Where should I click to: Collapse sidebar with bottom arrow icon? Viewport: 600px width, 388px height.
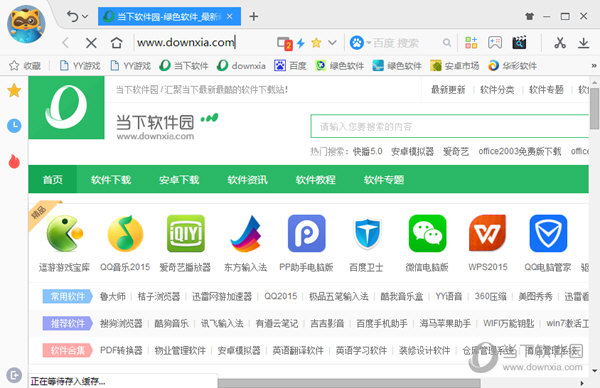(x=14, y=375)
